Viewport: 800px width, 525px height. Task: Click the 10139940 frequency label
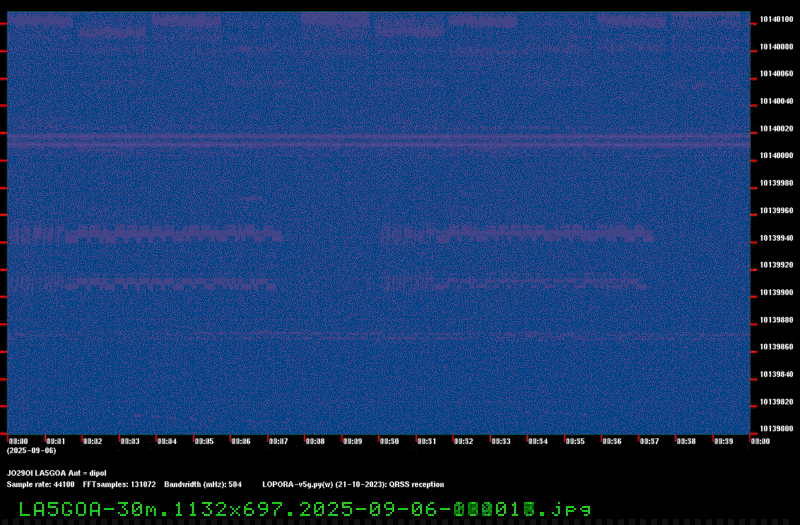point(776,238)
